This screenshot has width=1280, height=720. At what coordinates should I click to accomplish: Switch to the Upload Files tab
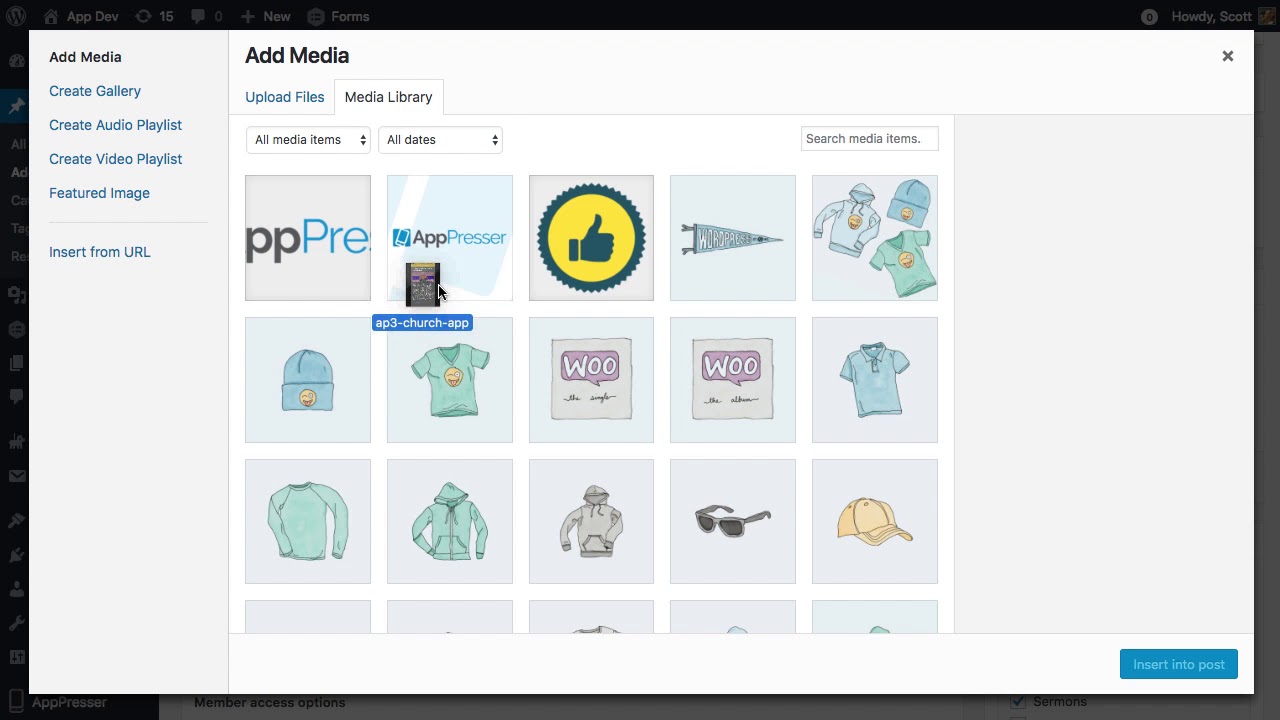click(x=285, y=97)
